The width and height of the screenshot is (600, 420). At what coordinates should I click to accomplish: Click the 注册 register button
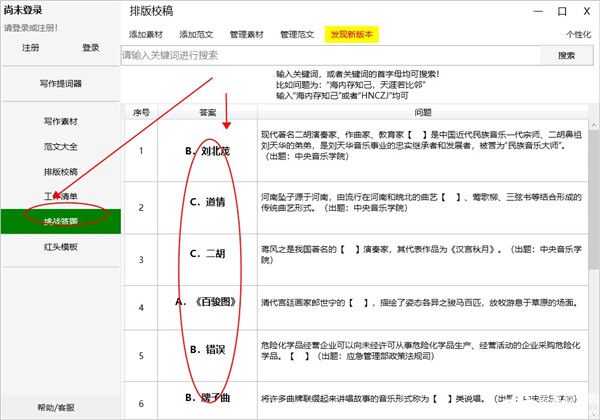[31, 47]
